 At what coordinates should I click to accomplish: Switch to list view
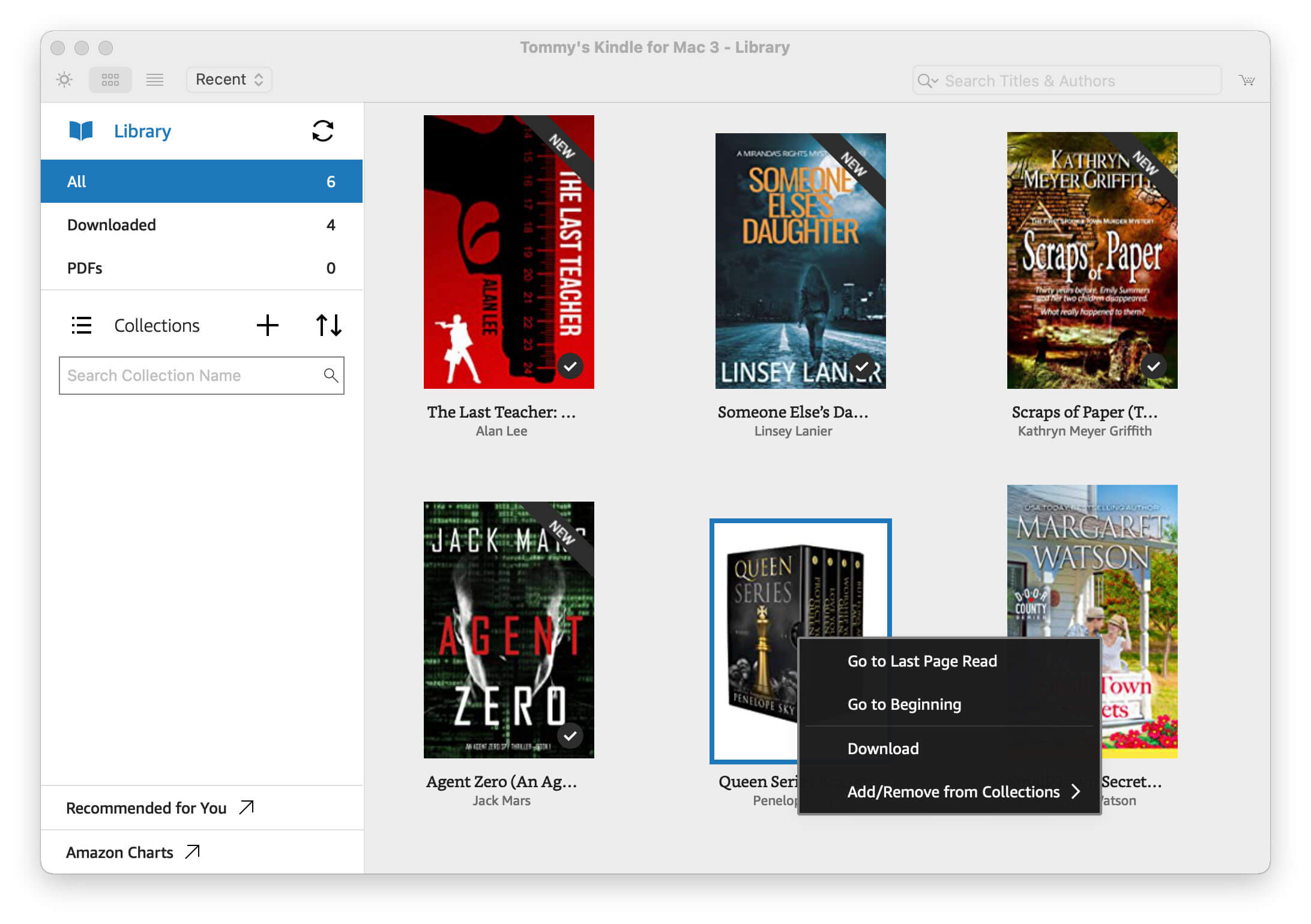tap(155, 80)
